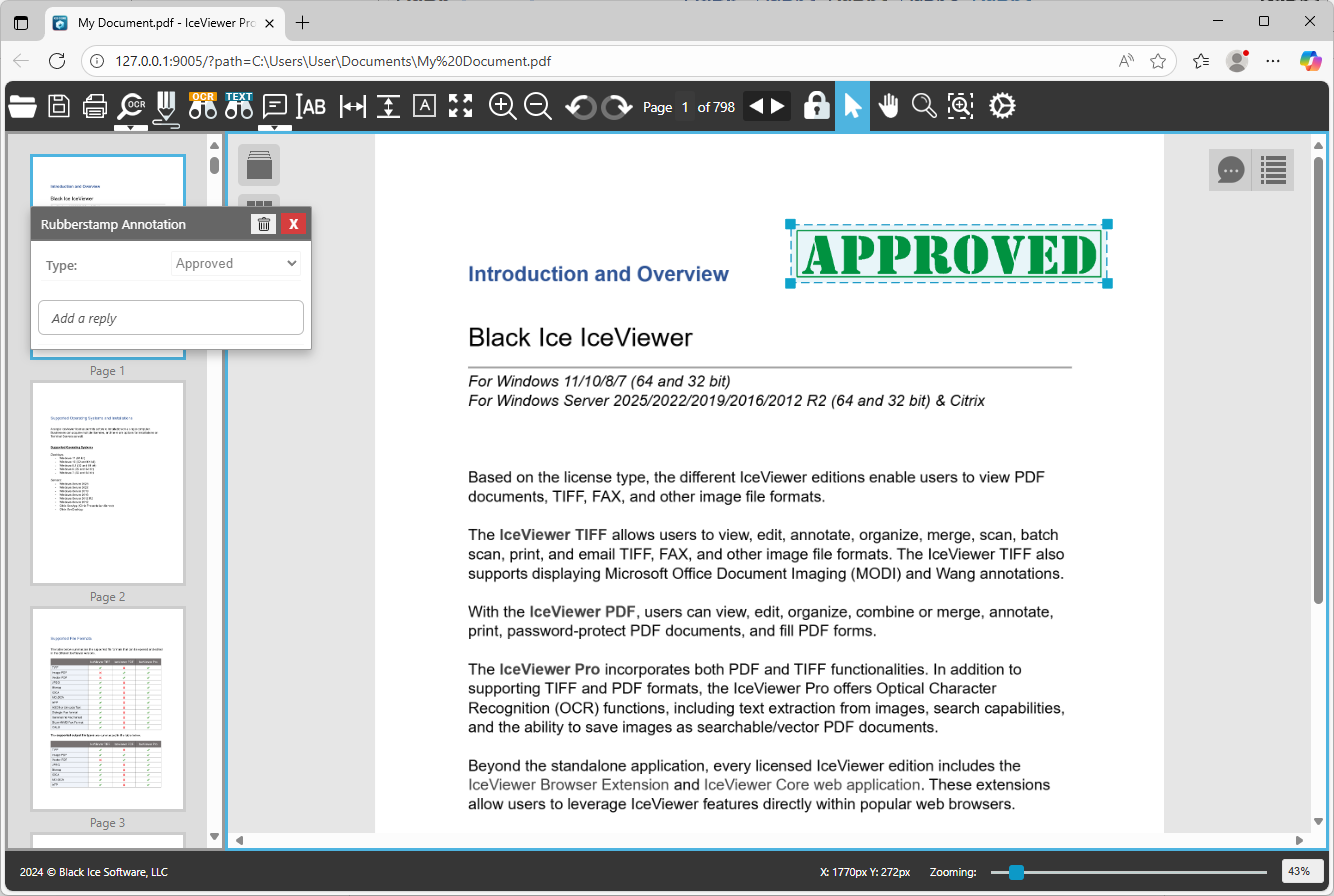Click the thumbnail panel scroll up arrow
This screenshot has height=896, width=1334.
click(x=214, y=146)
